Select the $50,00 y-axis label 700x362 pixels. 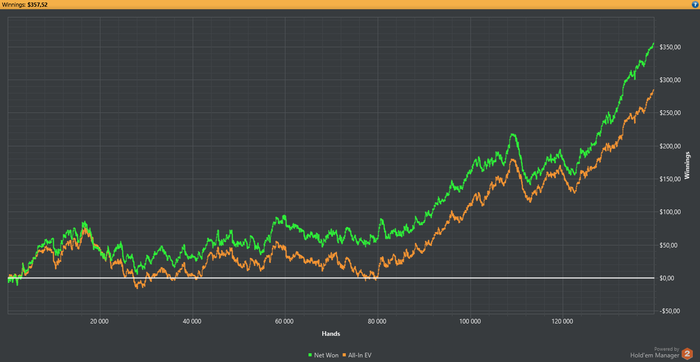pos(668,245)
